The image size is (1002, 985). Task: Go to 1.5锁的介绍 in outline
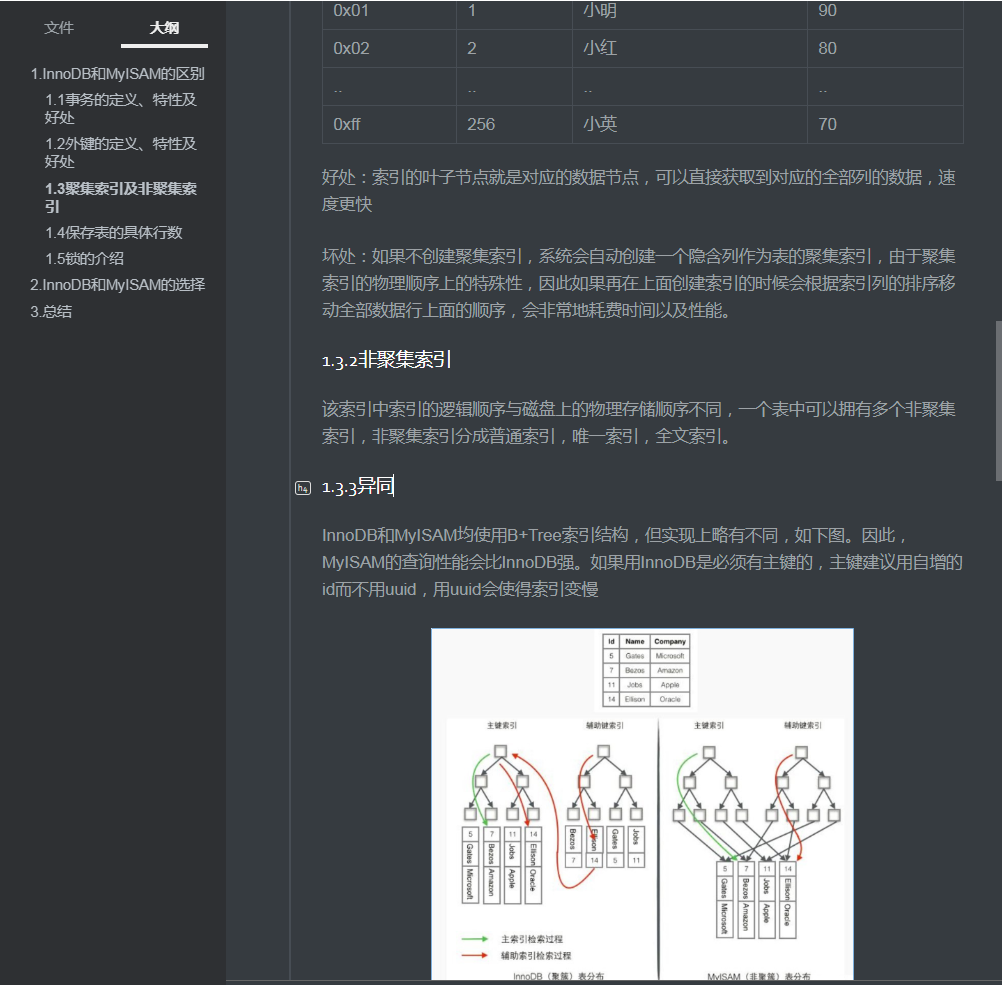84,259
